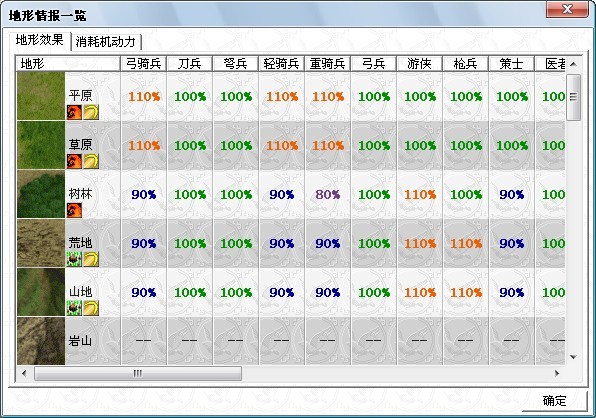The height and width of the screenshot is (418, 596).
Task: Click the vertical scrollbar up arrow
Action: coord(574,63)
